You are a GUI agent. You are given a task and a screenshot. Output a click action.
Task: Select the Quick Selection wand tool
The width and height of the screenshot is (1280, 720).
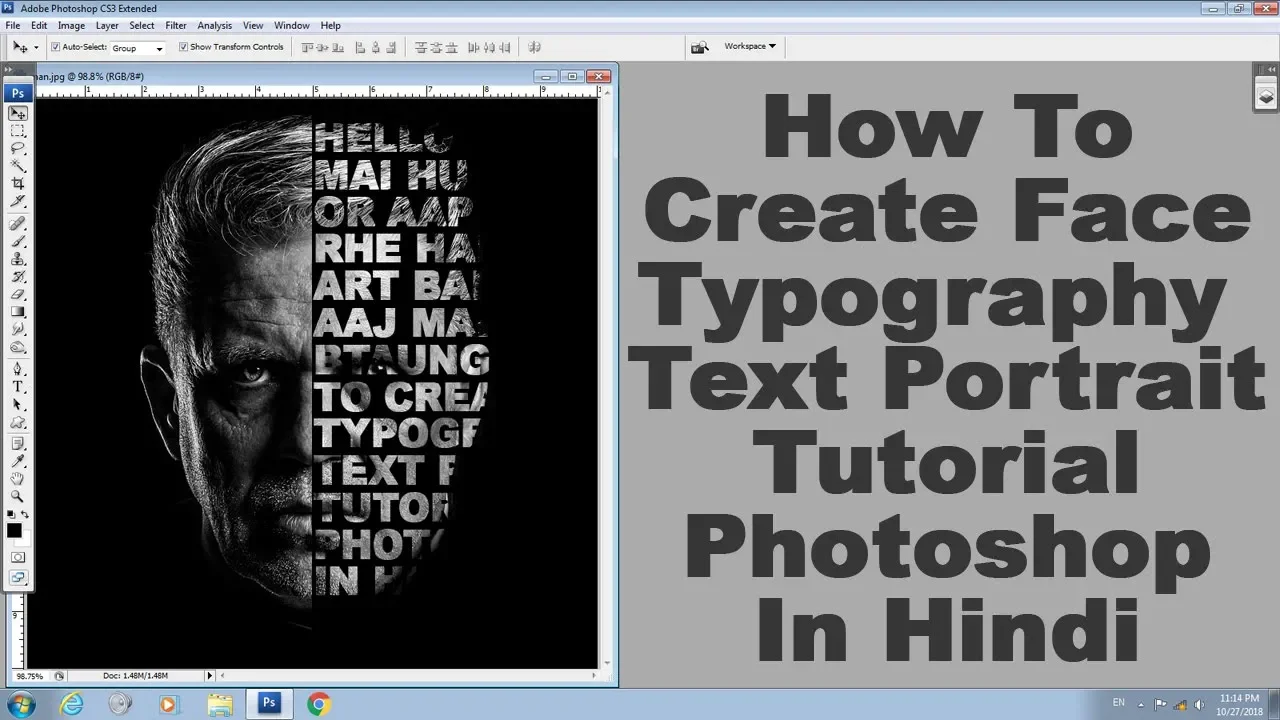point(18,166)
